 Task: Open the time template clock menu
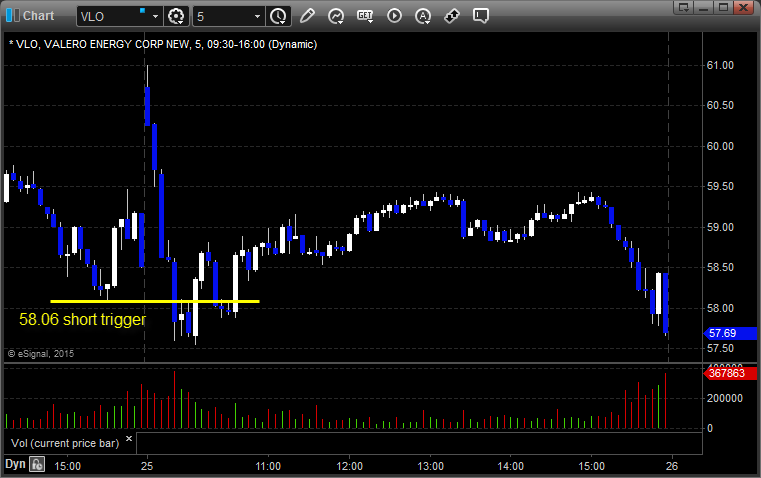point(279,16)
